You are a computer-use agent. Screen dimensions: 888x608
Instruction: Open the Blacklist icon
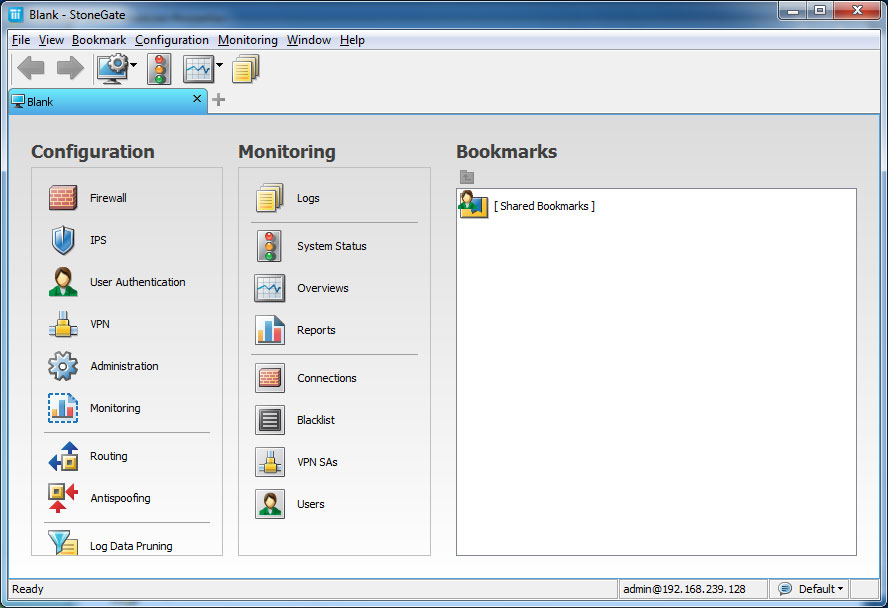point(270,420)
